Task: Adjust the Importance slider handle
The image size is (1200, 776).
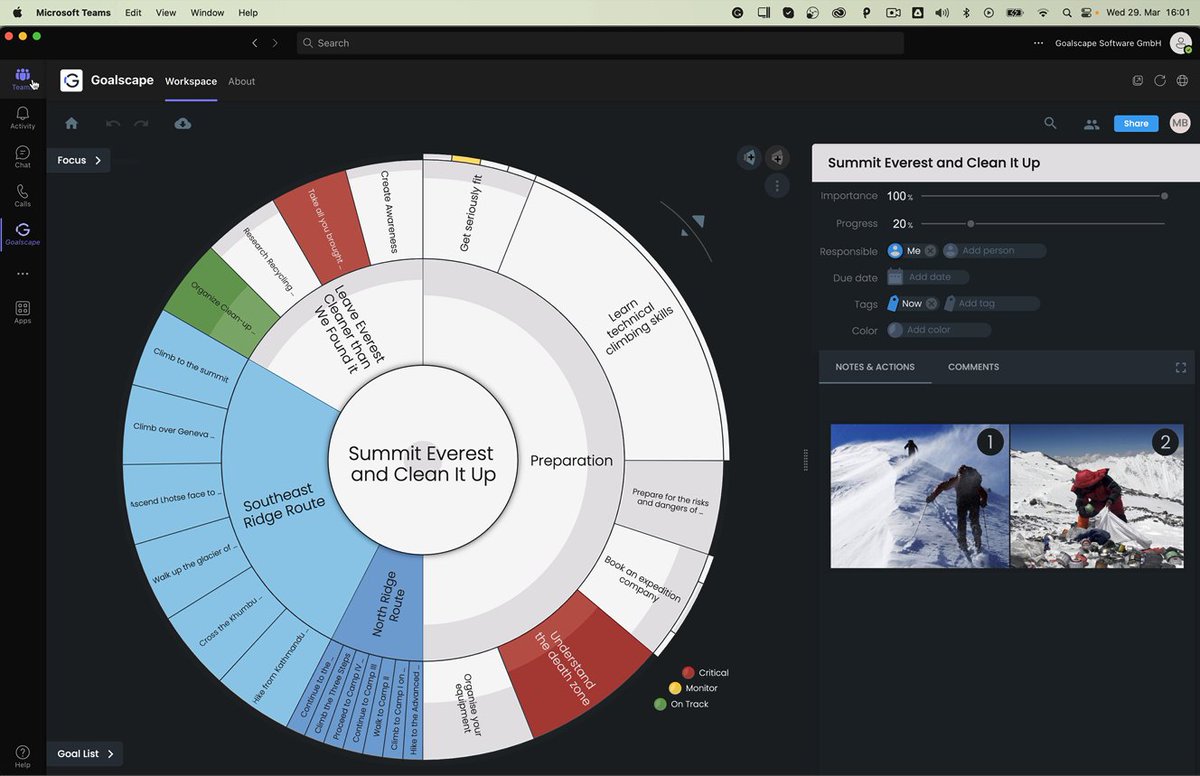Action: coord(1165,196)
